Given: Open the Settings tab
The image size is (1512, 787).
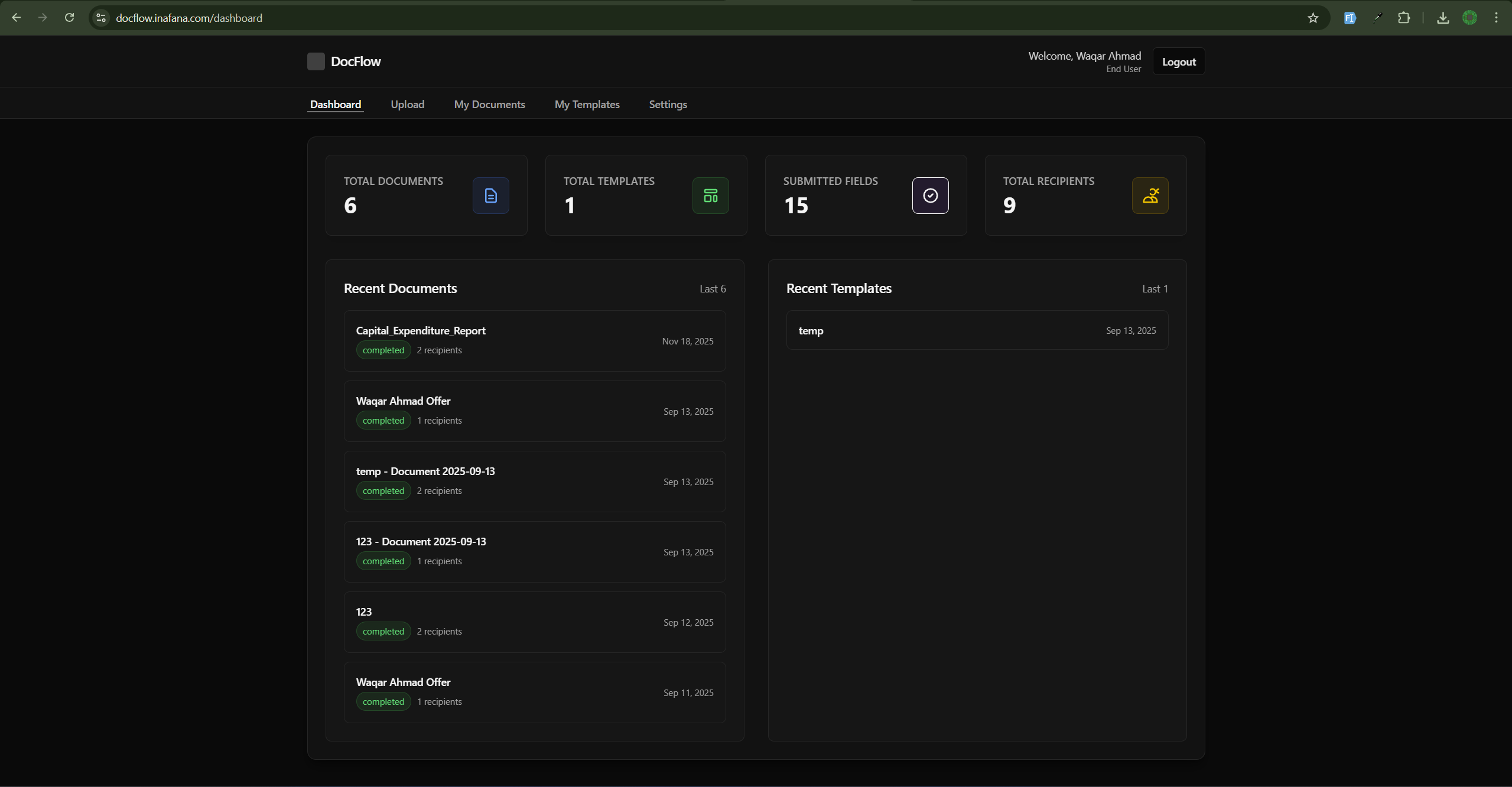Looking at the screenshot, I should point(668,105).
